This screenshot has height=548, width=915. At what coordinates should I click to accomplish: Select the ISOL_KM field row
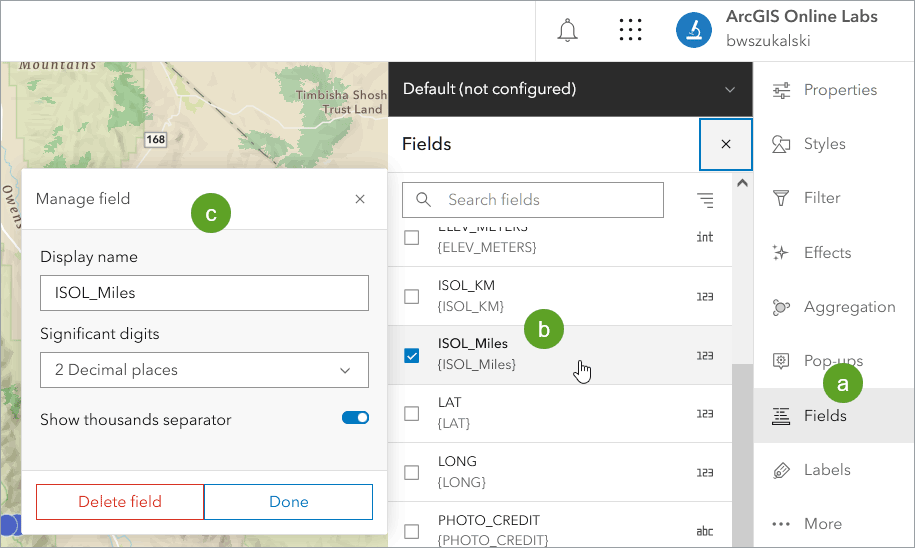560,296
